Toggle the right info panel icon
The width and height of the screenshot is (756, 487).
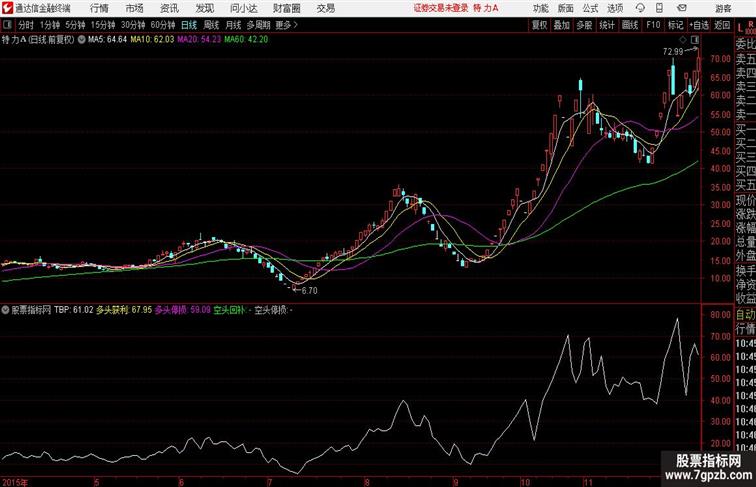(x=695, y=40)
